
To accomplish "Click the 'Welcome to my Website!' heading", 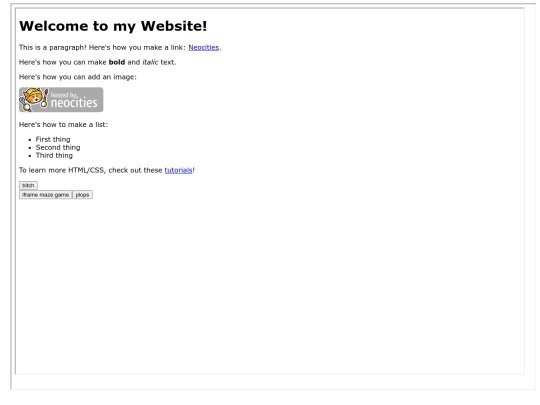I will 113,26.
